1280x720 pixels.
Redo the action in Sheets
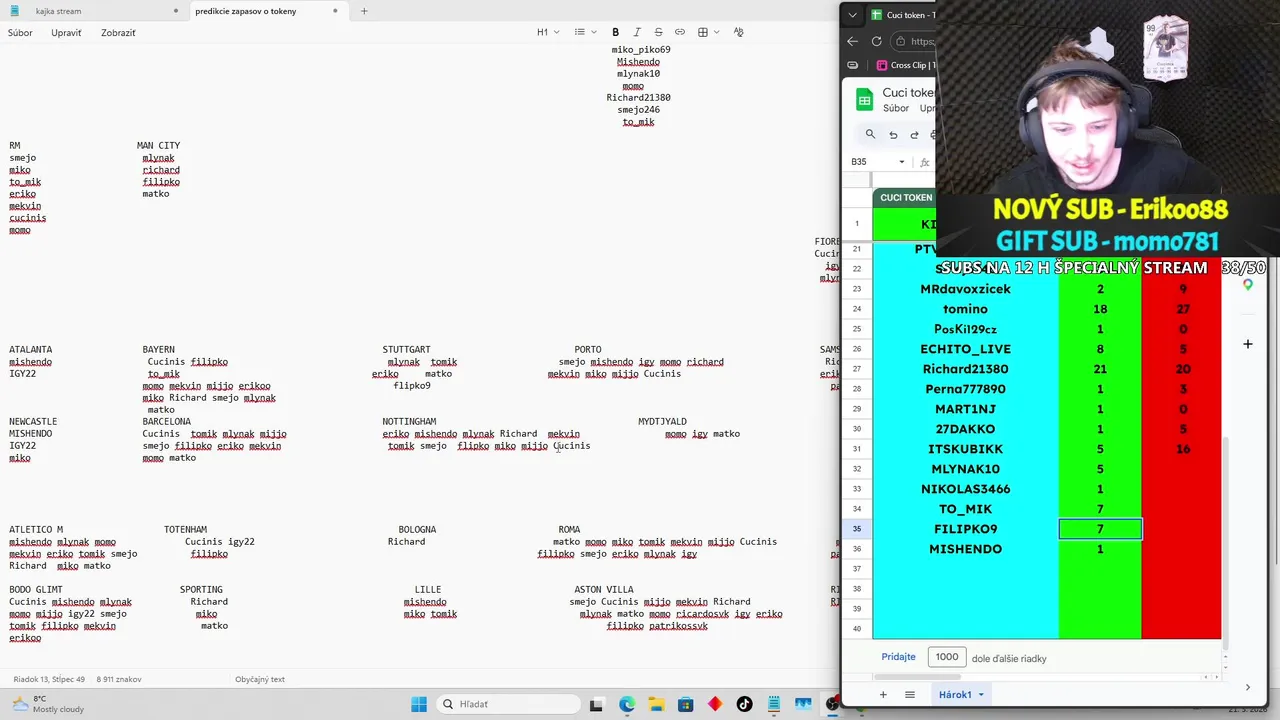click(914, 134)
